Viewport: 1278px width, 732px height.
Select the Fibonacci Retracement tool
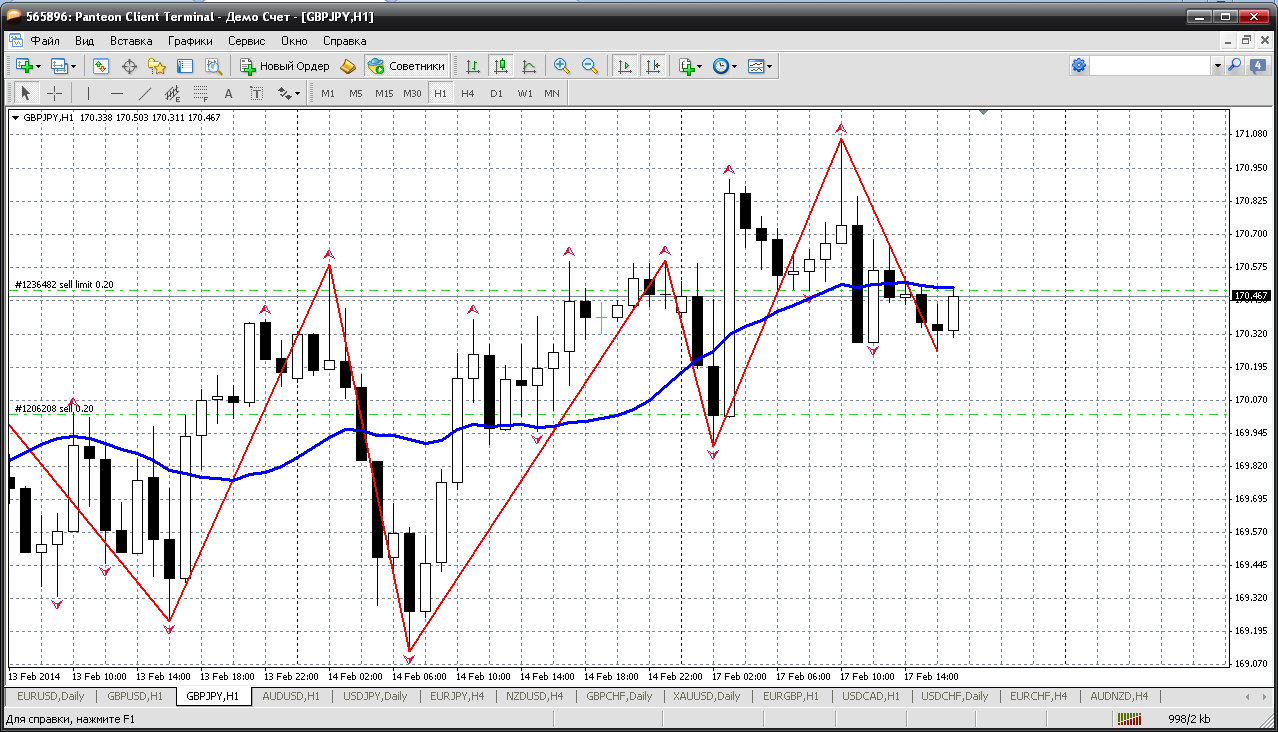[200, 93]
